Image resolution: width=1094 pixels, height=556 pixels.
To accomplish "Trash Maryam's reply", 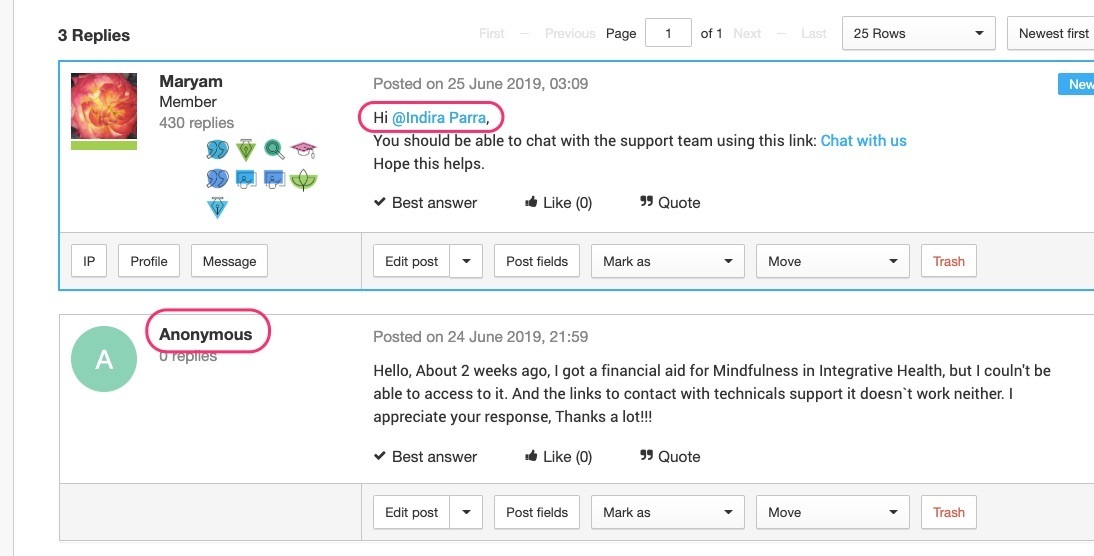I will (x=949, y=261).
